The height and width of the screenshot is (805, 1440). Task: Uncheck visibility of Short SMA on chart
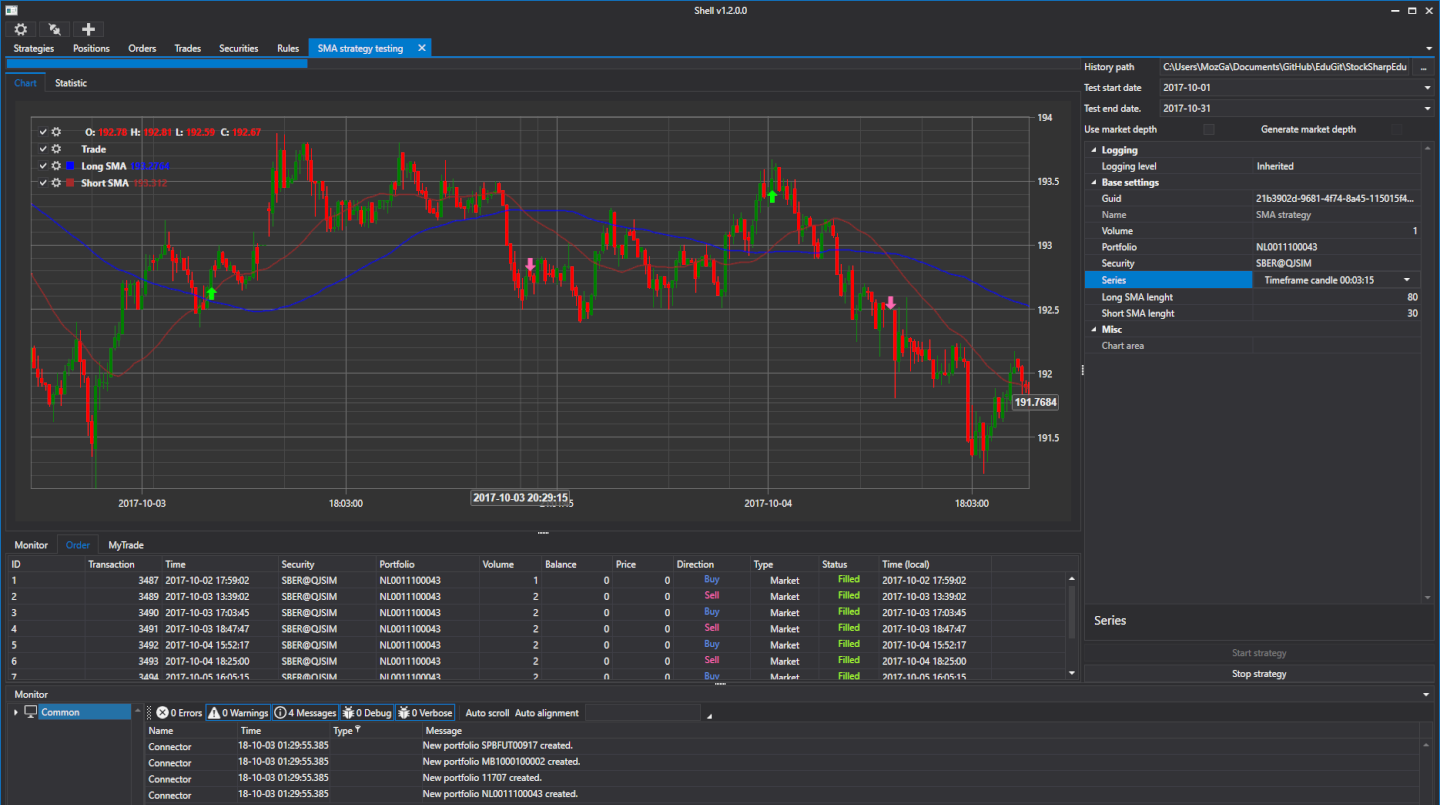[42, 183]
